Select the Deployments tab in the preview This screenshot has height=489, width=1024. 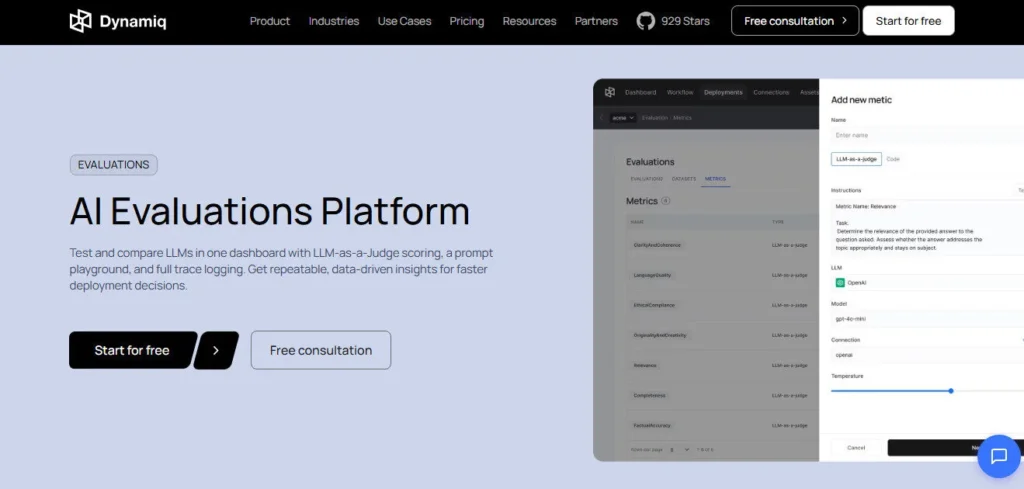coord(723,92)
